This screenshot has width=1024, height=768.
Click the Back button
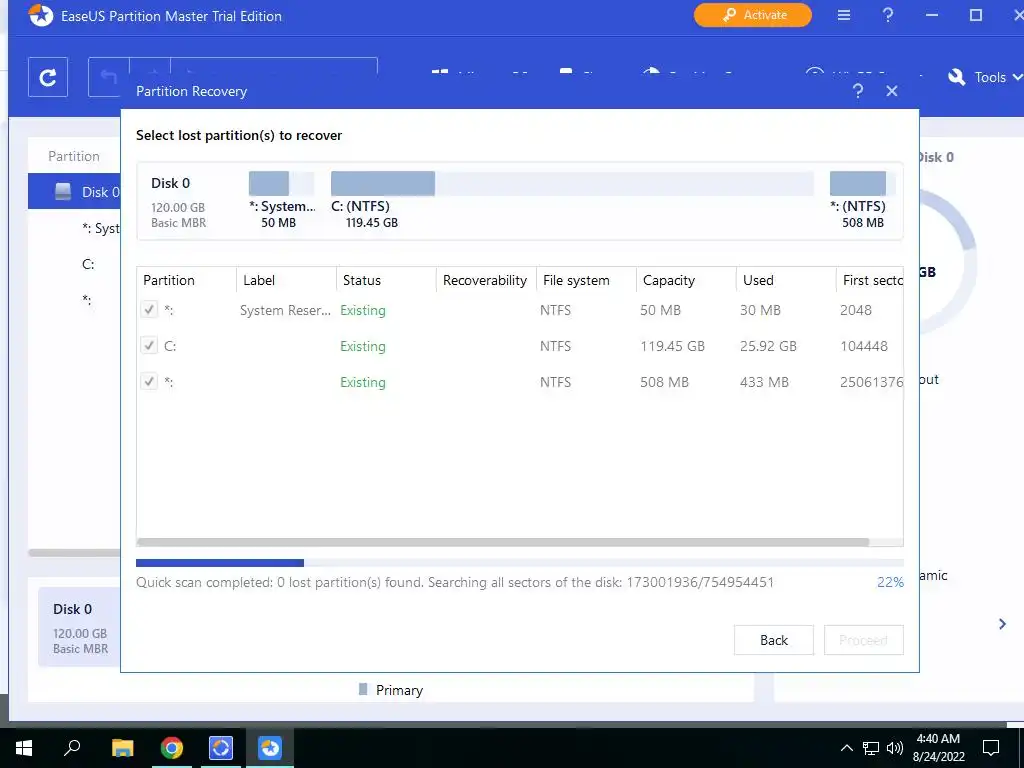(x=774, y=640)
